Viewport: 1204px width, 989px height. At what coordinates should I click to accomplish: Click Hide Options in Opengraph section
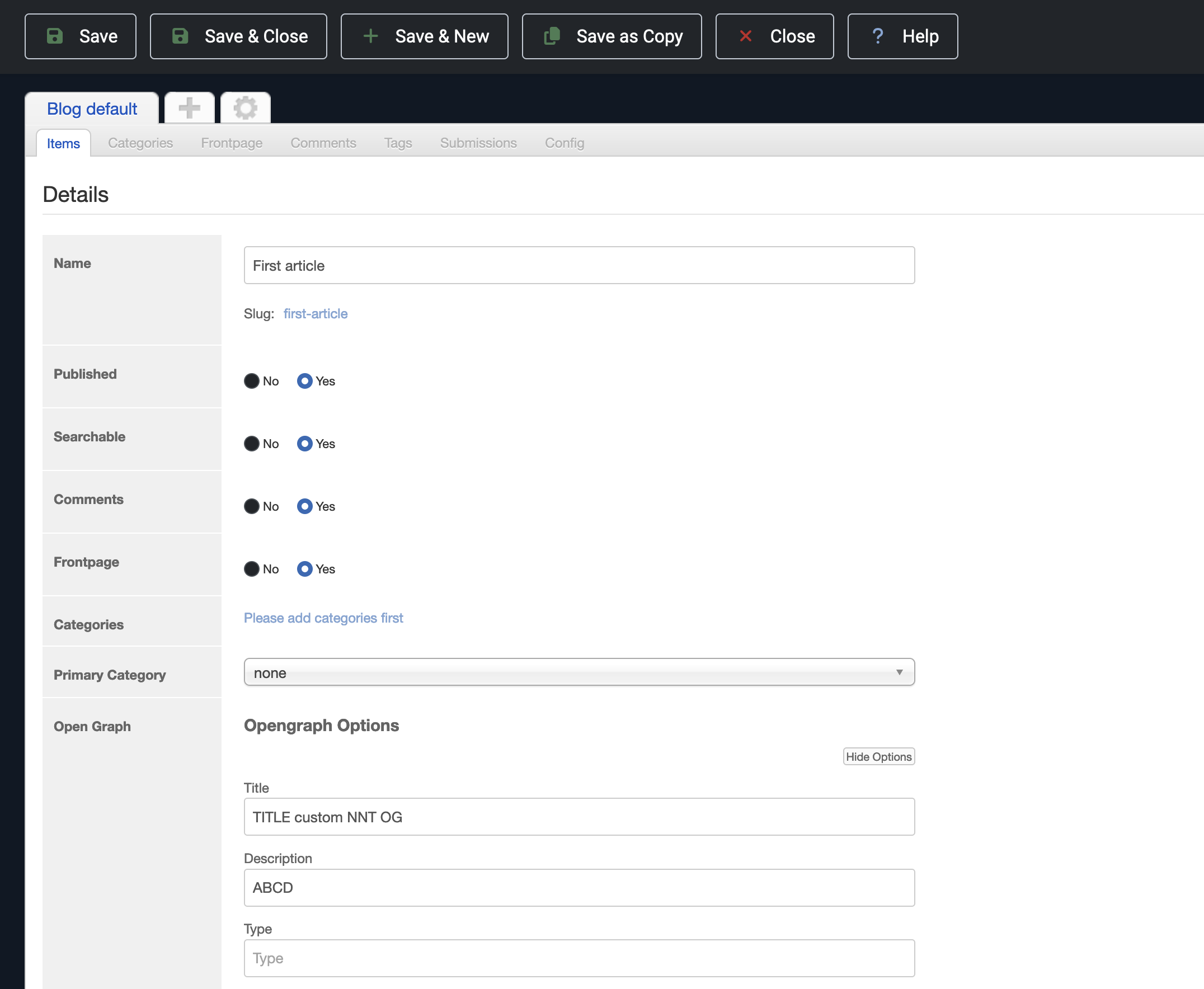pos(878,756)
